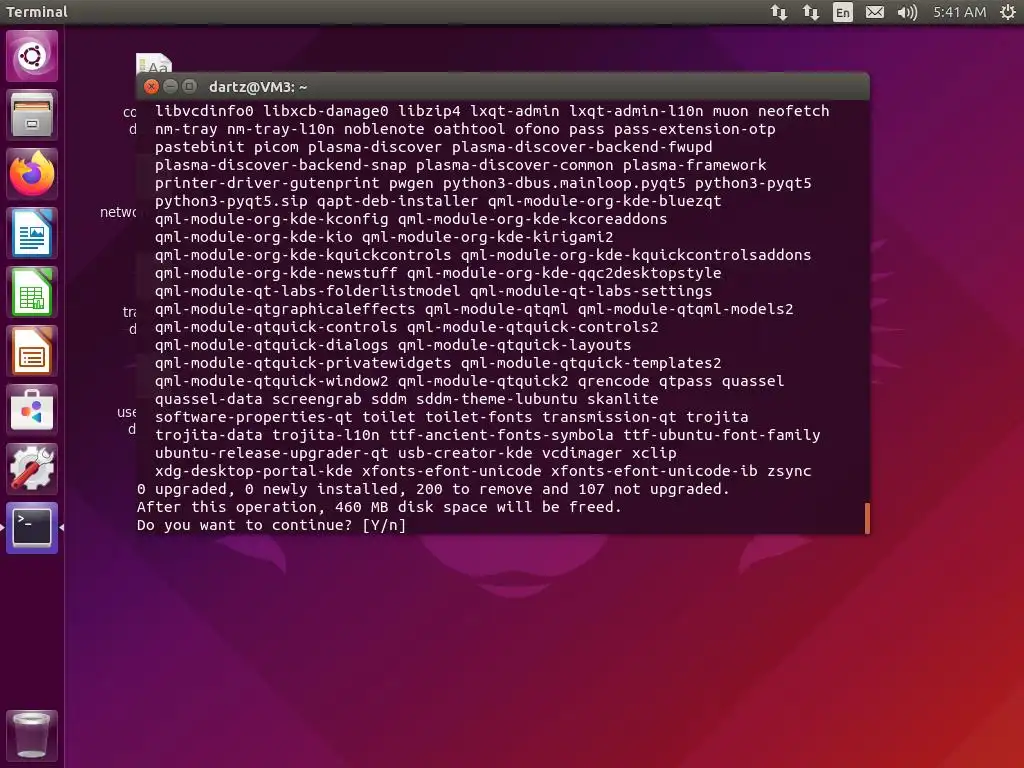This screenshot has height=768, width=1024.
Task: Open first network arrows indicator in top panel
Action: (778, 12)
